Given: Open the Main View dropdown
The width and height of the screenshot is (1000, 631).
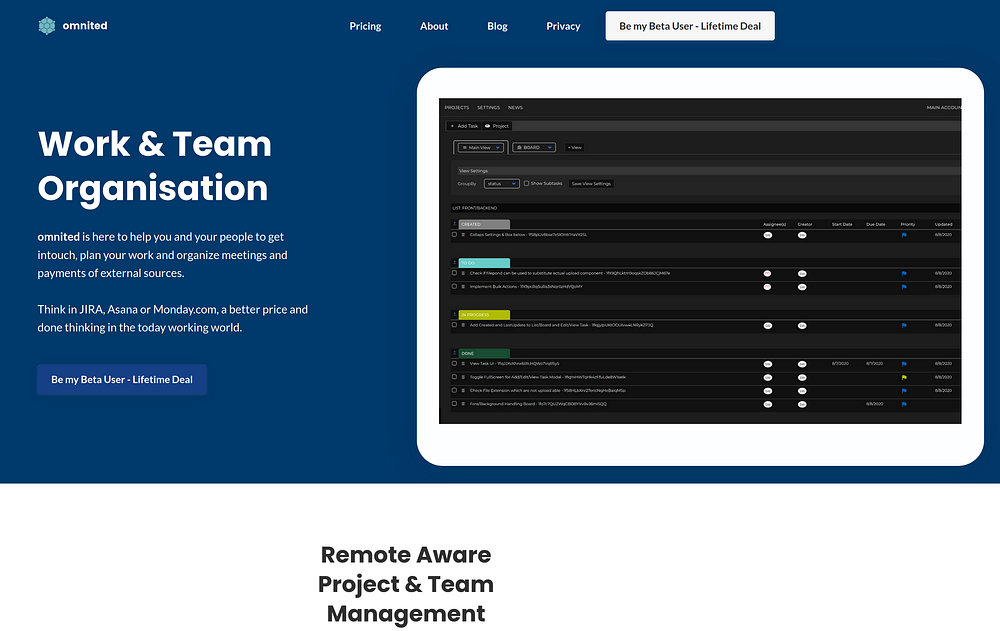Looking at the screenshot, I should 481,147.
